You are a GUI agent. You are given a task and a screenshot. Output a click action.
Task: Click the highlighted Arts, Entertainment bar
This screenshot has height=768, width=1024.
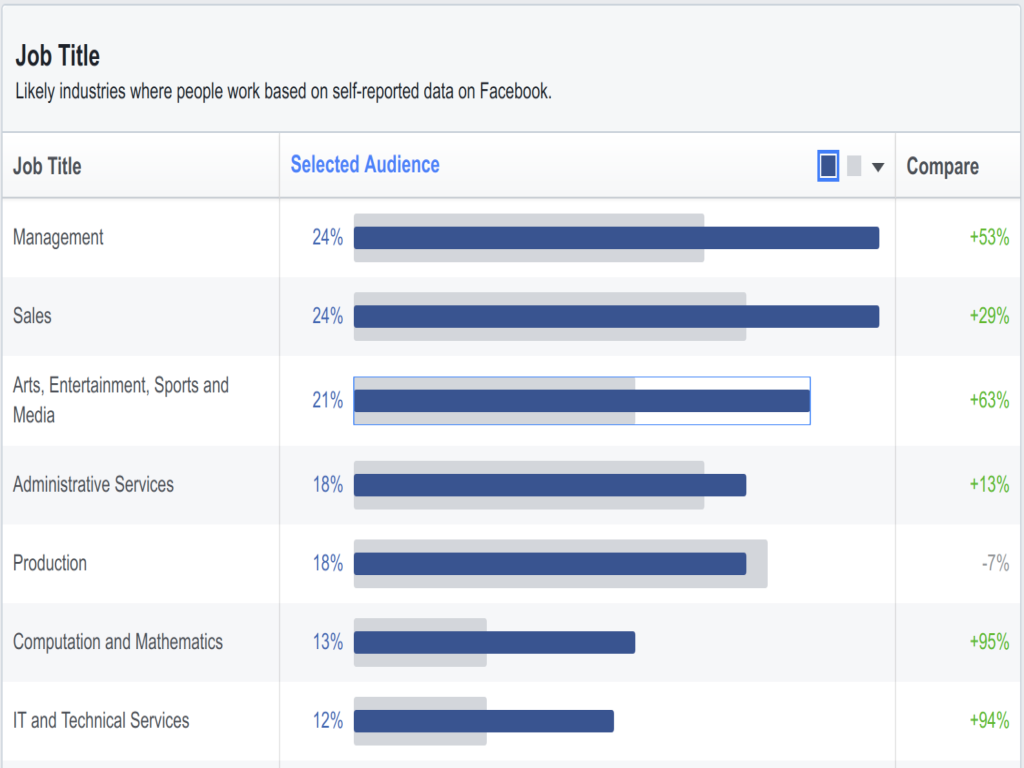pyautogui.click(x=582, y=401)
